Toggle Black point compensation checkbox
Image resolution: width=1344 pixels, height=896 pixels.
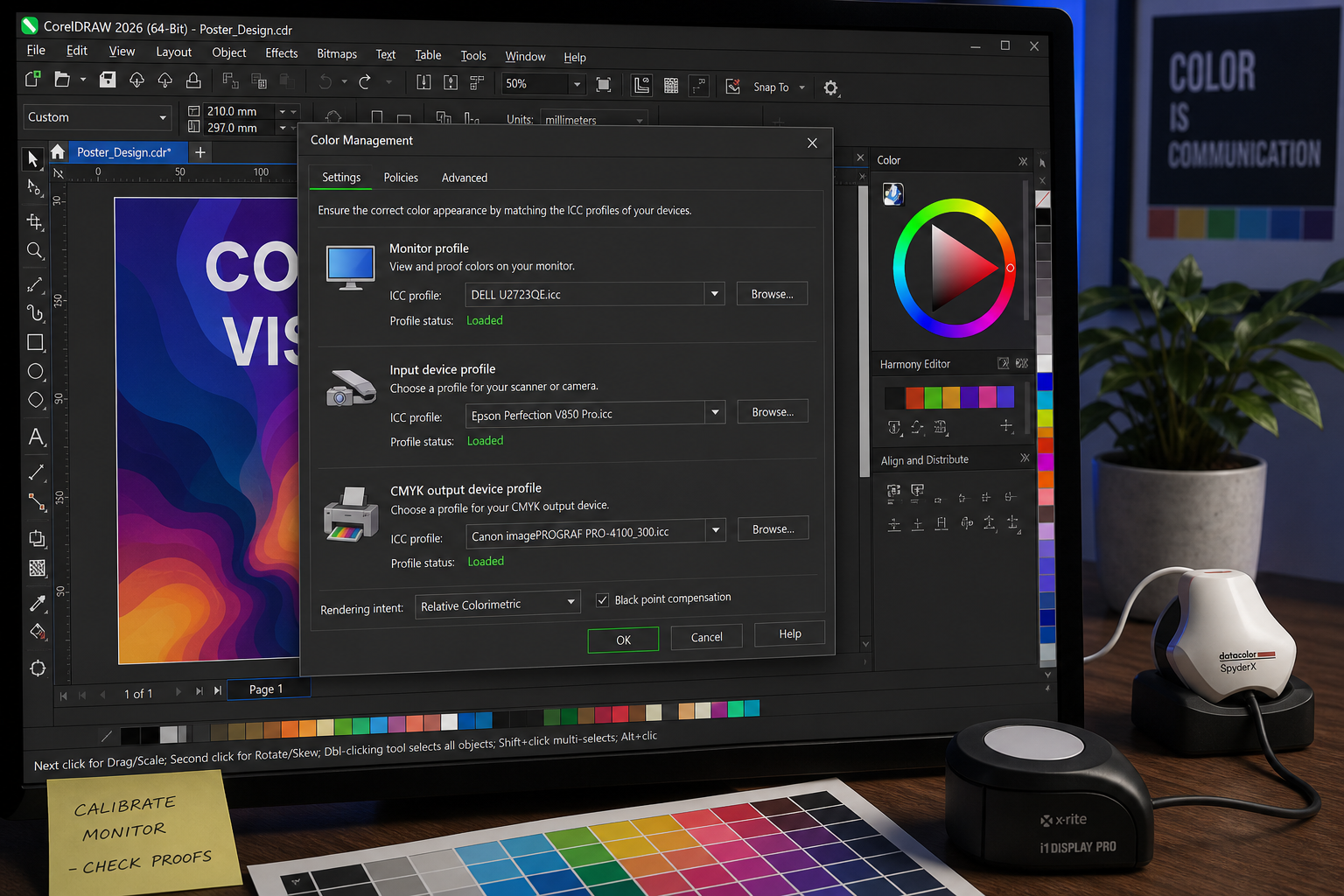pos(602,599)
